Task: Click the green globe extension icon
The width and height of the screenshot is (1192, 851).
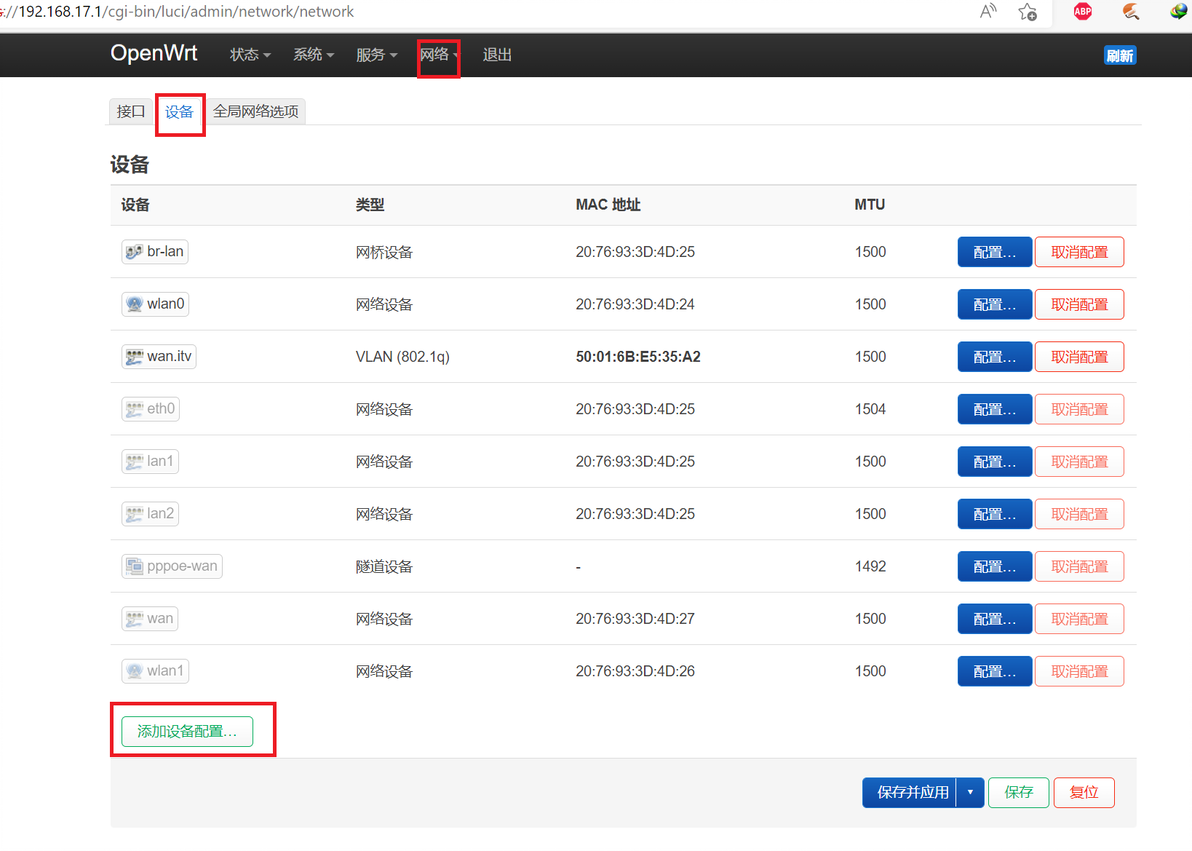Action: [1179, 11]
